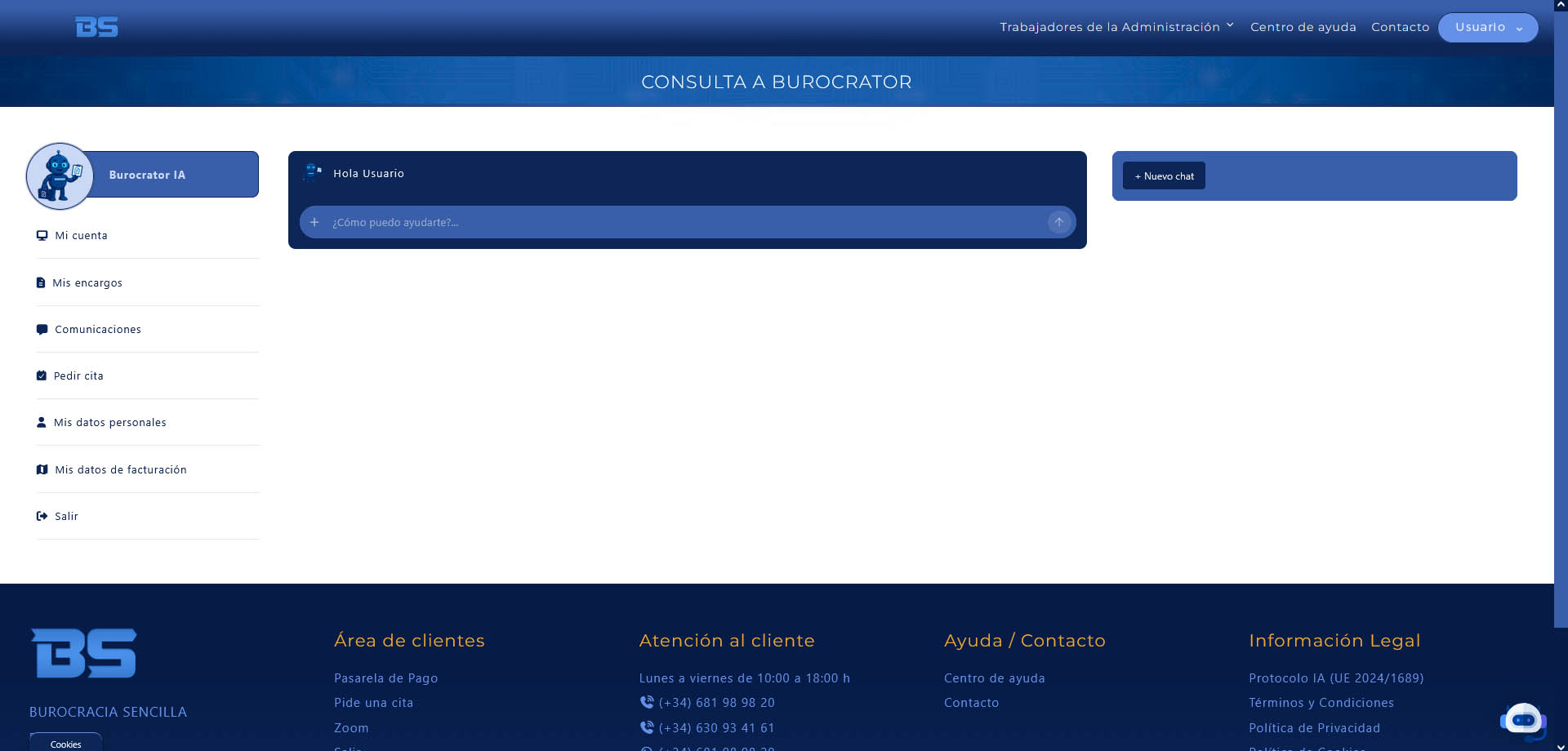Open Protocolo IA (UE 2024/1689) link
Screen dimensions: 1568x751
point(1336,678)
